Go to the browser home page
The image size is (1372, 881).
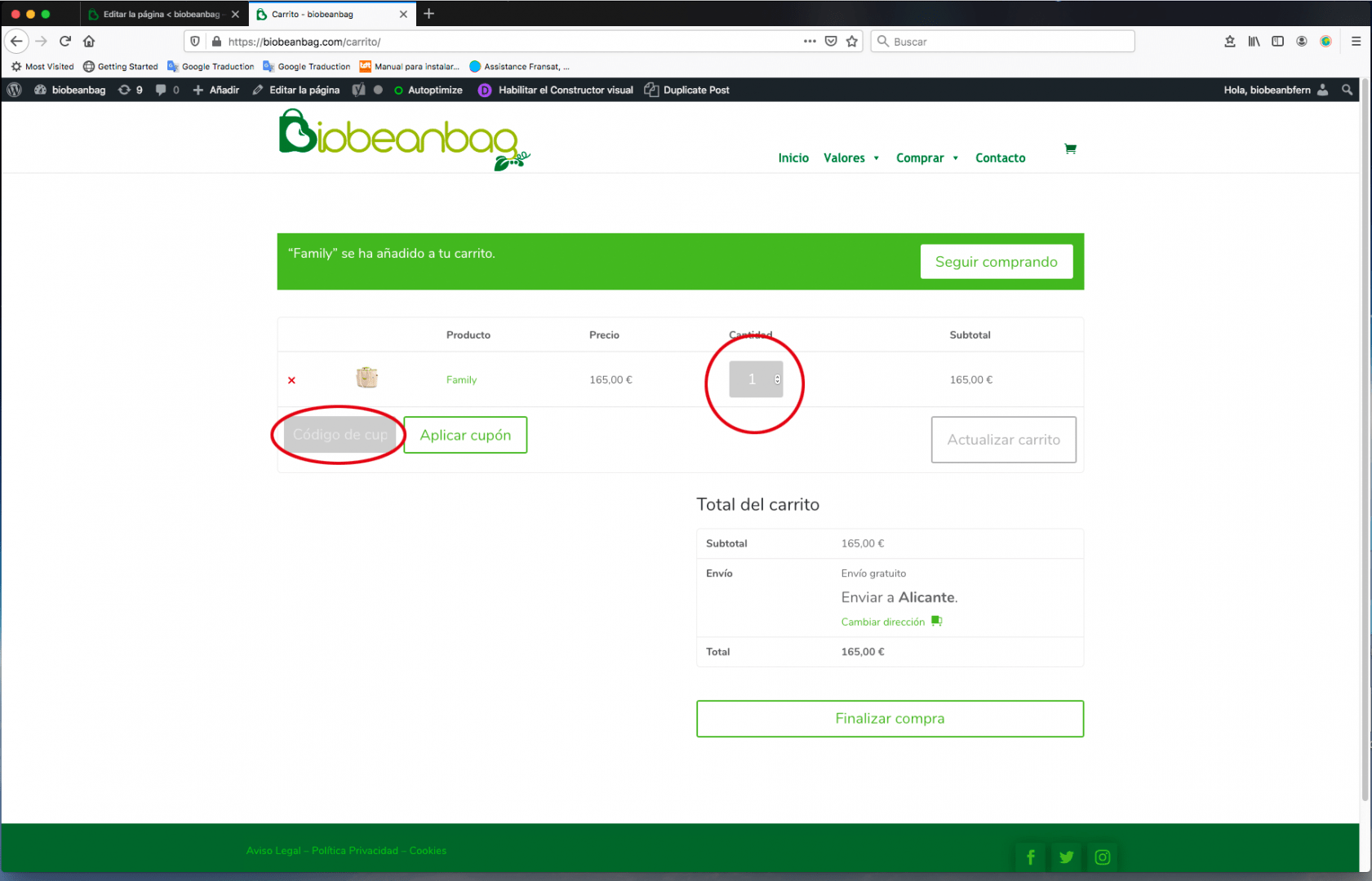point(89,41)
